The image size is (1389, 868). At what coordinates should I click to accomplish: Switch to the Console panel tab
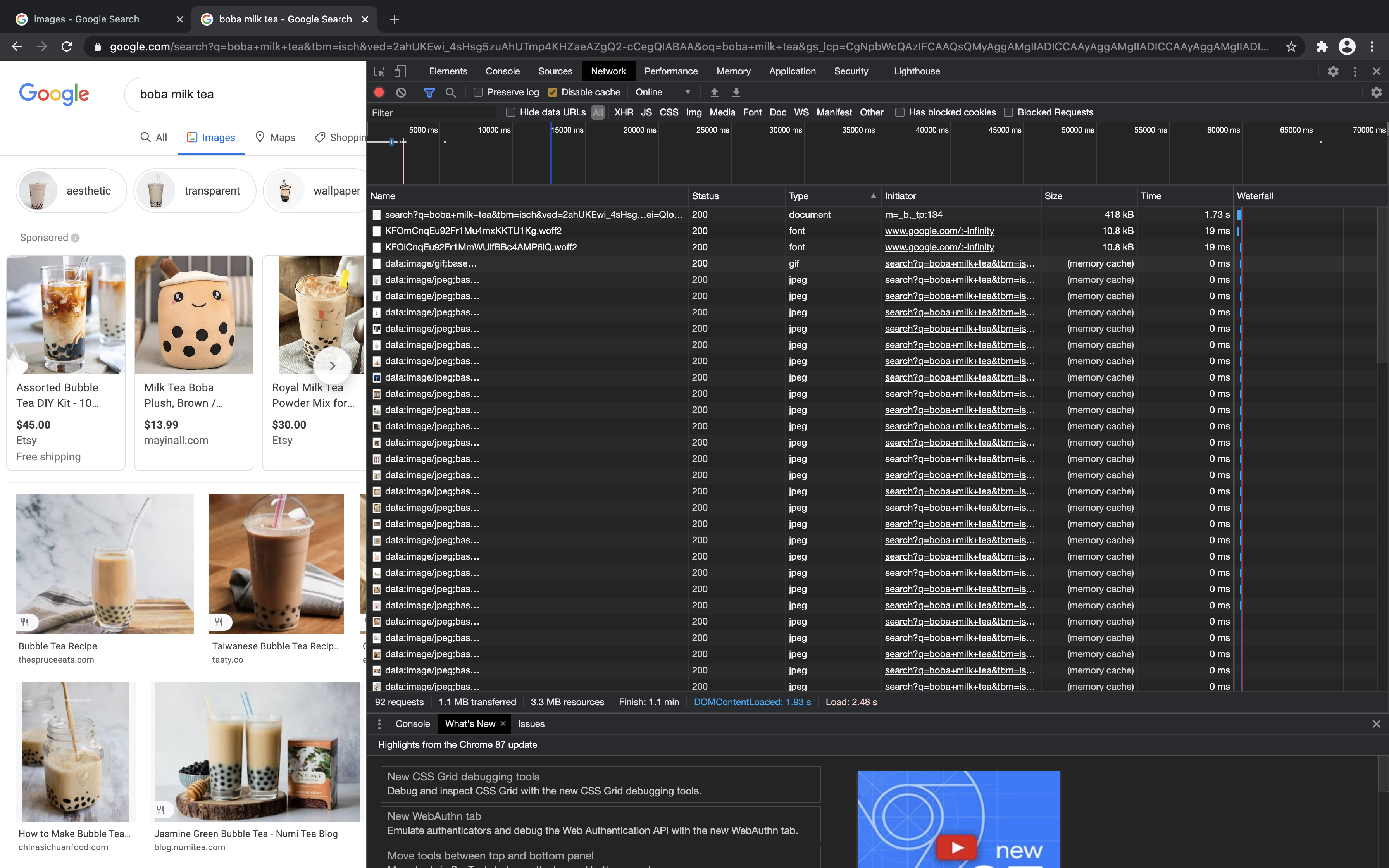502,71
